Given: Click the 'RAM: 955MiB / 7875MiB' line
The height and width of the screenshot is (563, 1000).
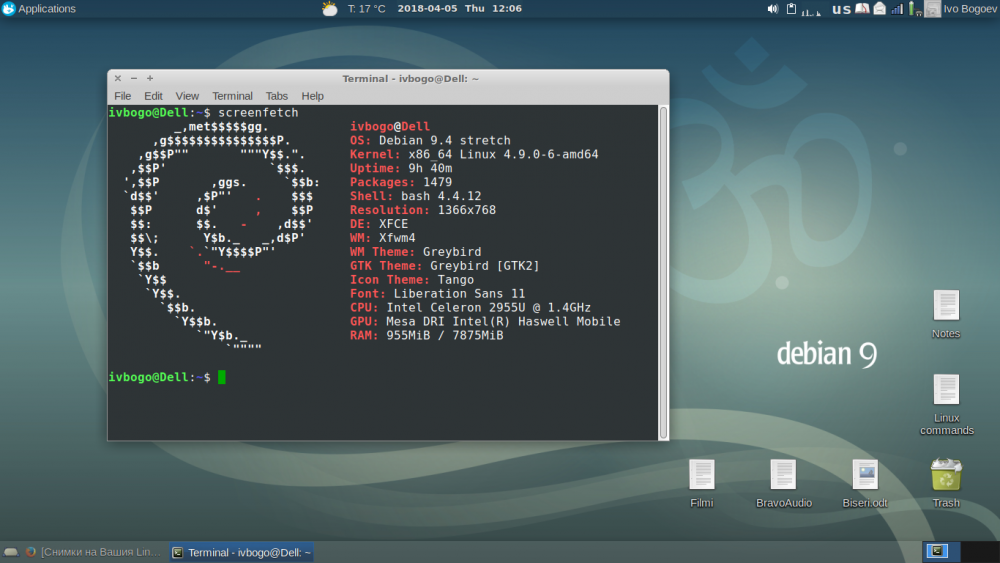Looking at the screenshot, I should click(x=426, y=335).
